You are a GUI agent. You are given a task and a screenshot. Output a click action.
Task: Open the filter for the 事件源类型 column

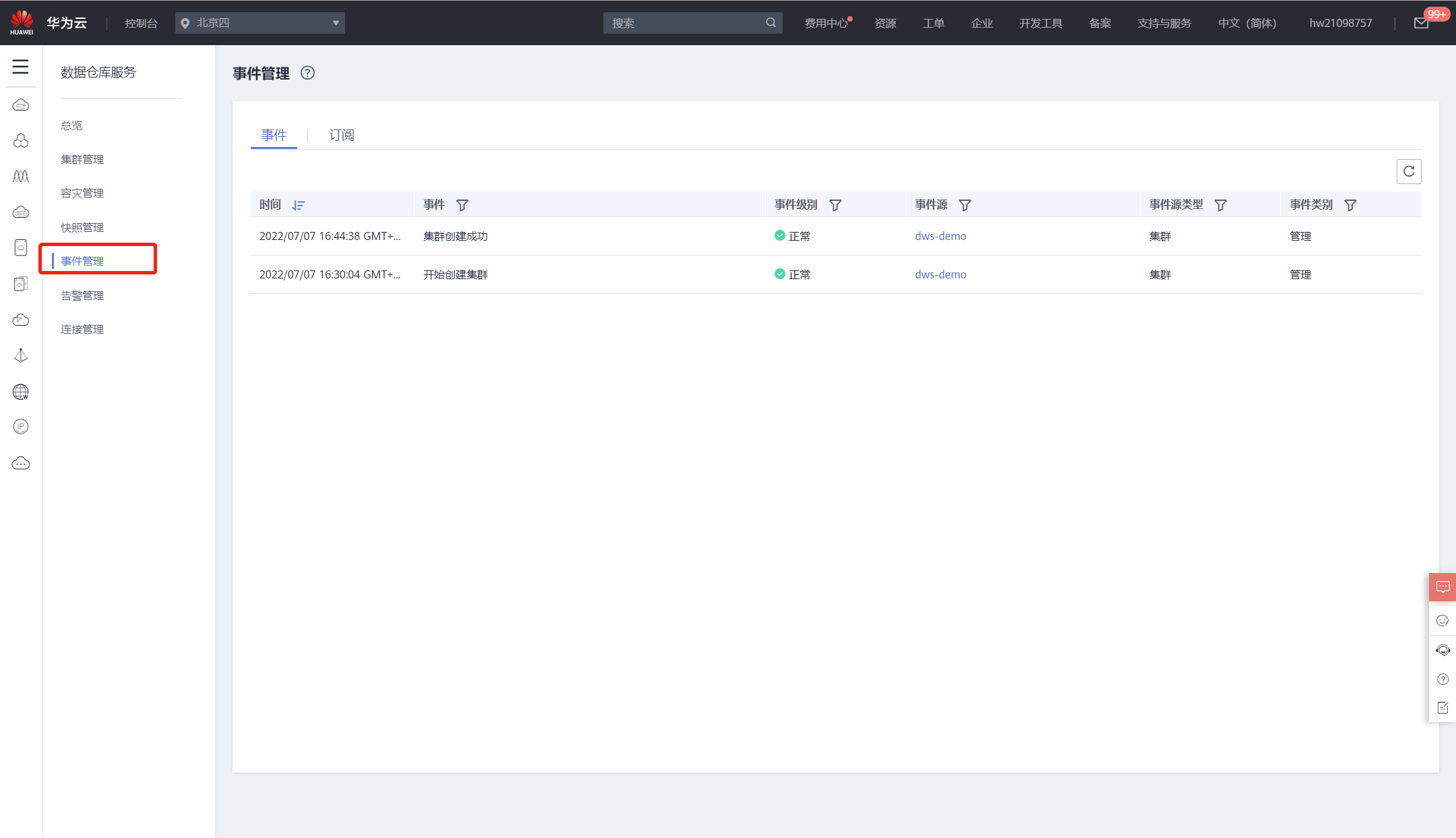[x=1220, y=205]
